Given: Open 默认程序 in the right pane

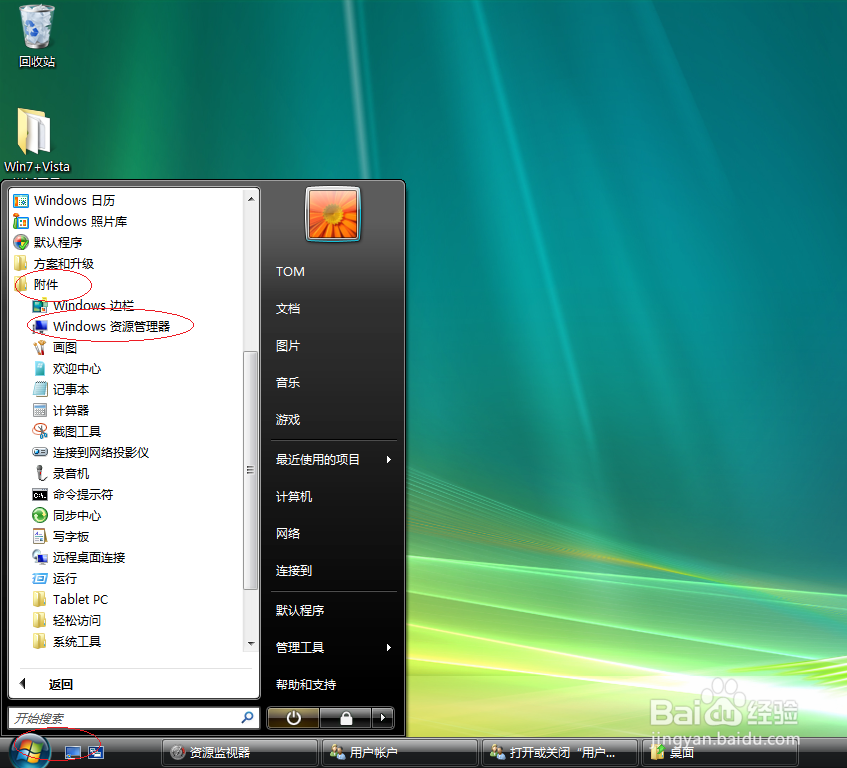Looking at the screenshot, I should (x=300, y=611).
